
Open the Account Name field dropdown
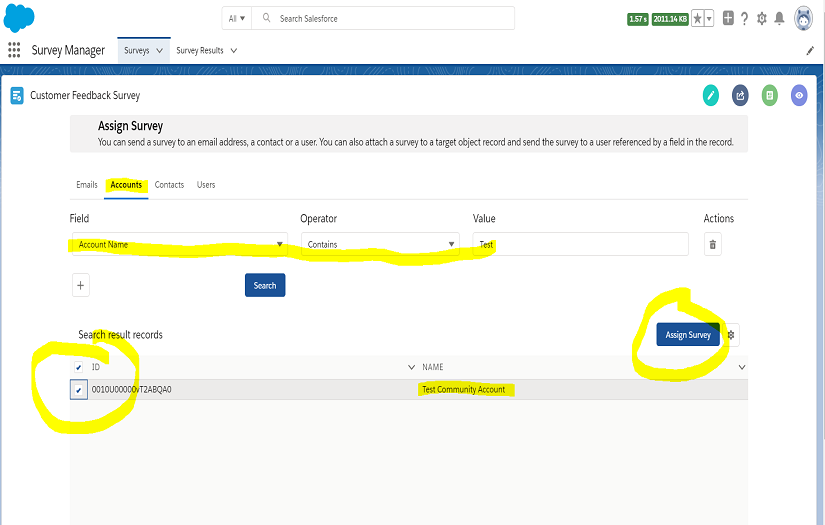click(x=179, y=244)
